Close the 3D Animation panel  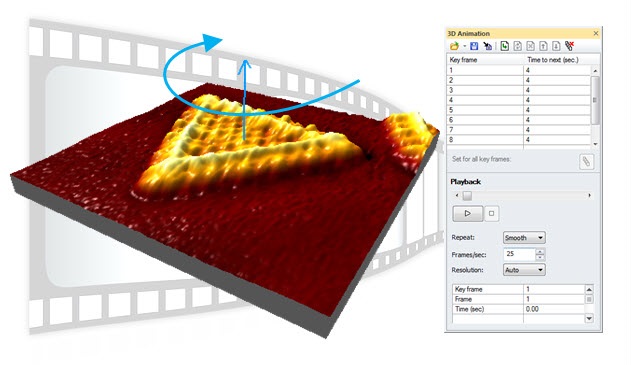click(x=596, y=33)
